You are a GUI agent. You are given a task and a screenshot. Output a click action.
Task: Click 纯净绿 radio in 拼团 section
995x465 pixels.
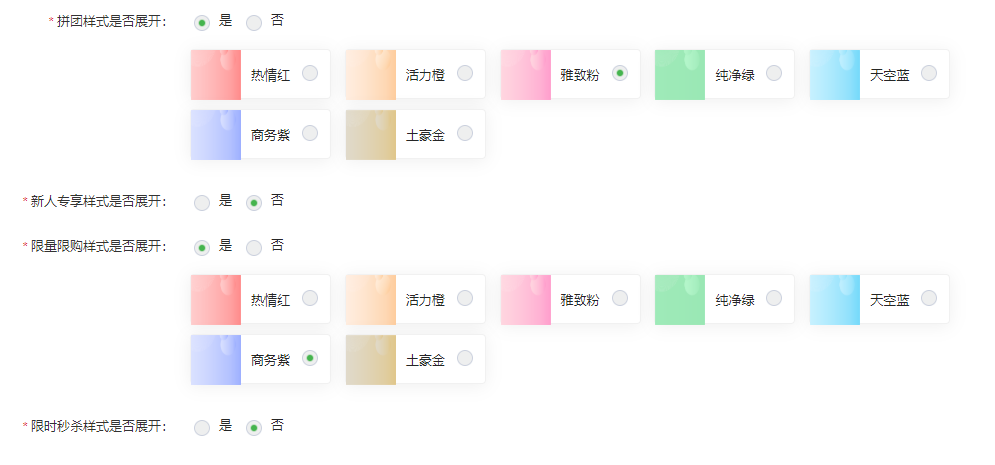pyautogui.click(x=774, y=73)
